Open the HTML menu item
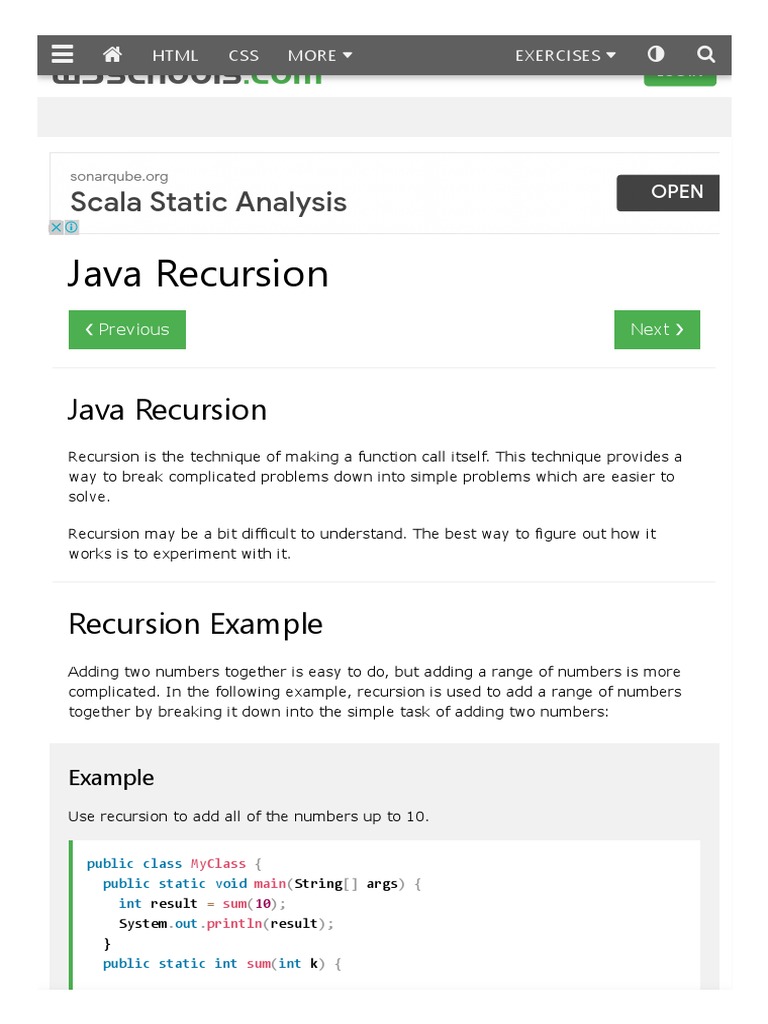Image resolution: width=768 pixels, height=1024 pixels. [175, 56]
